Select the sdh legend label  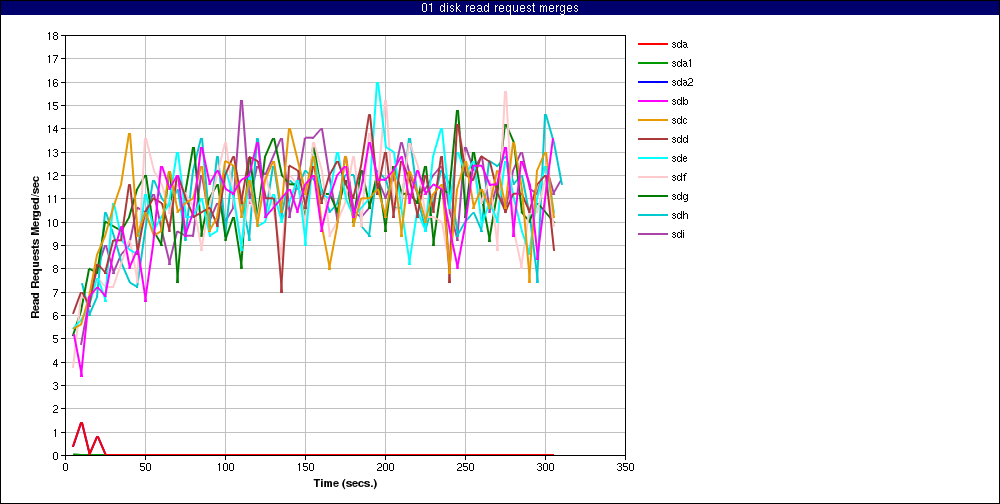point(680,216)
